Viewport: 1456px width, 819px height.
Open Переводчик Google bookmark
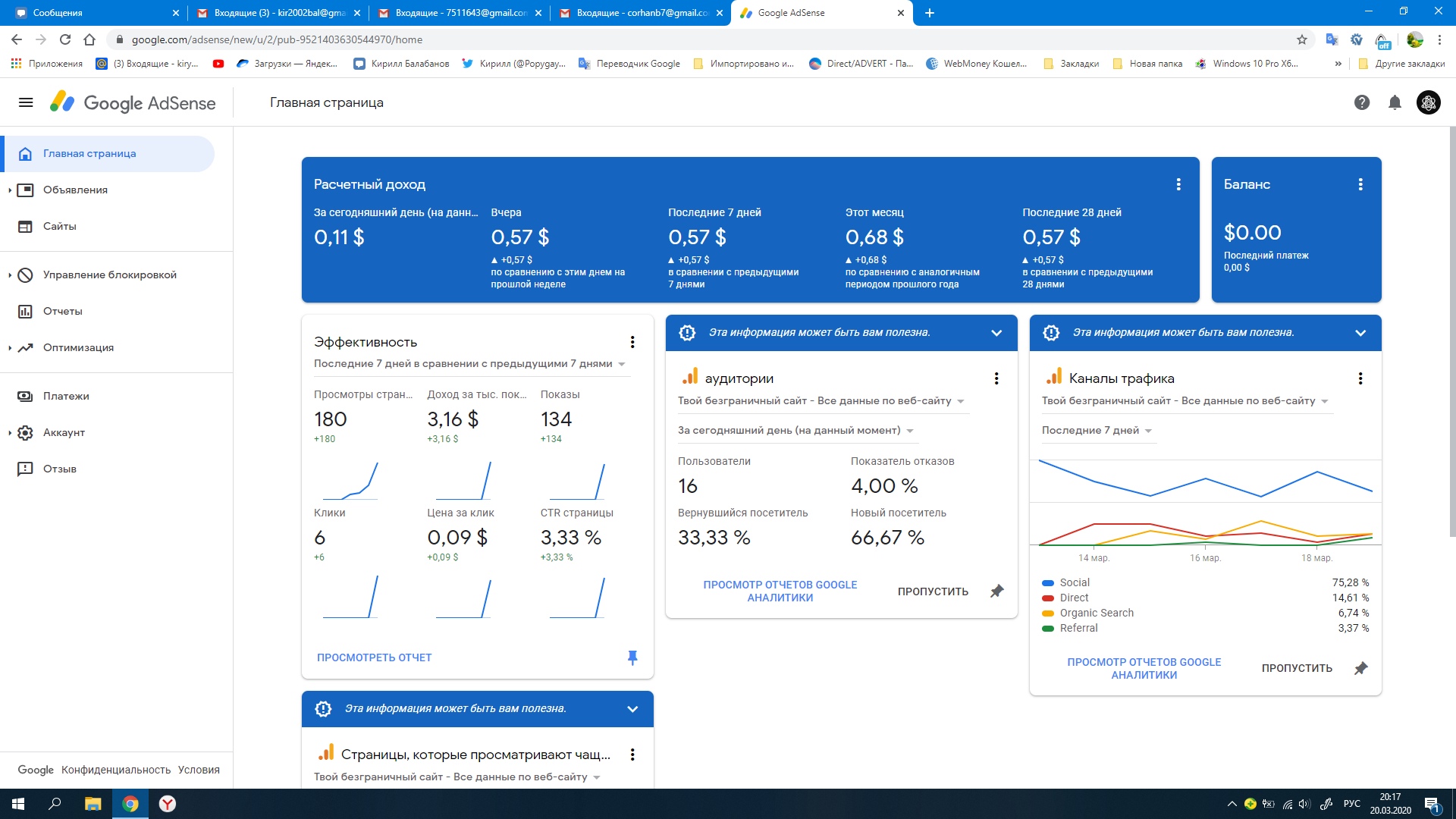tap(629, 64)
